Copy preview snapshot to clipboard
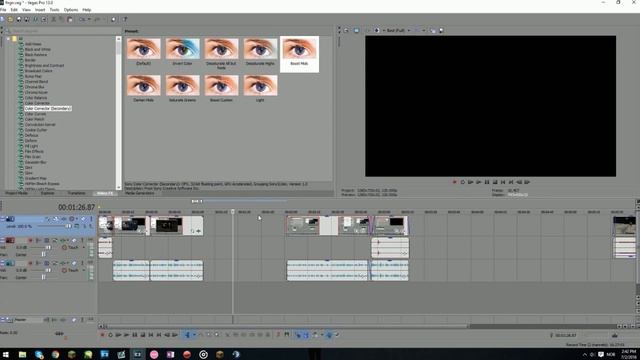 433,30
